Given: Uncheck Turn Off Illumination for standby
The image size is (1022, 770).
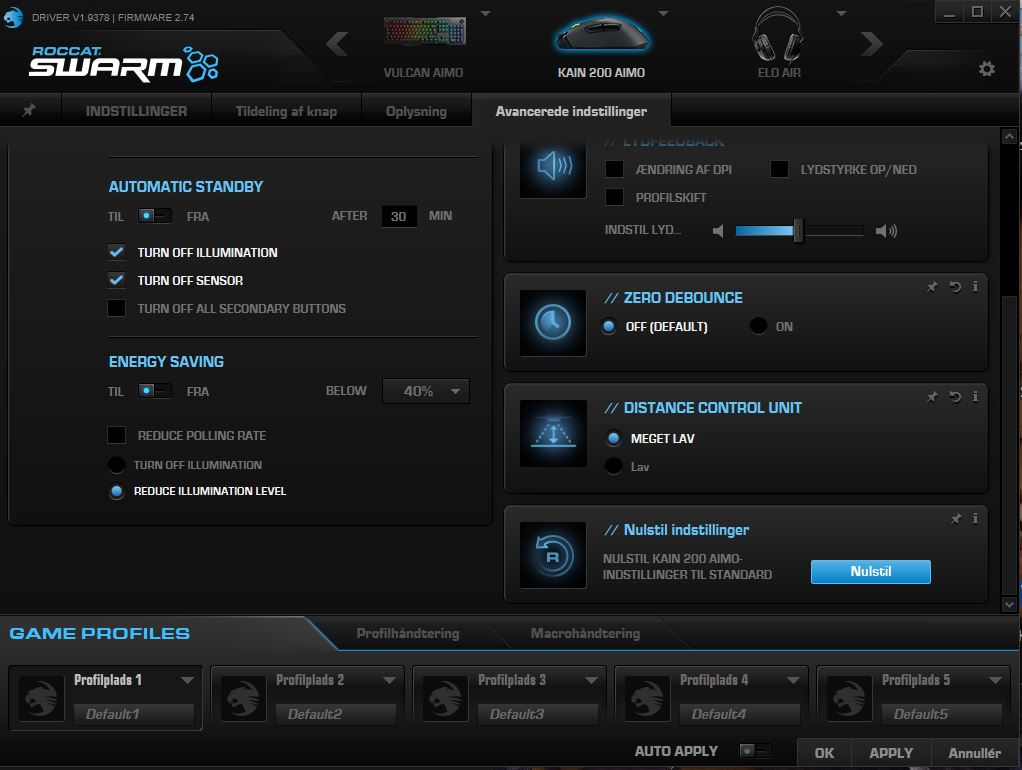Looking at the screenshot, I should coord(117,252).
